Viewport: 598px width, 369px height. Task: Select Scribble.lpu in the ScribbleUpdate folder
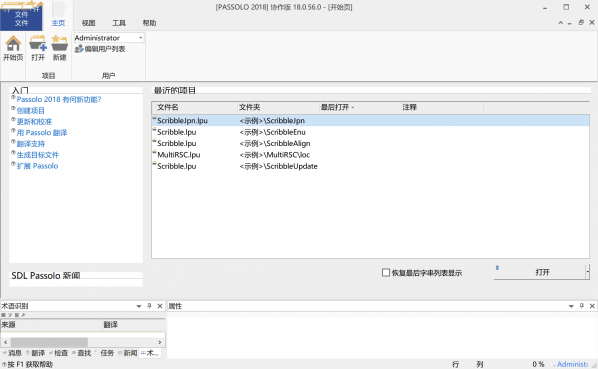point(370,166)
